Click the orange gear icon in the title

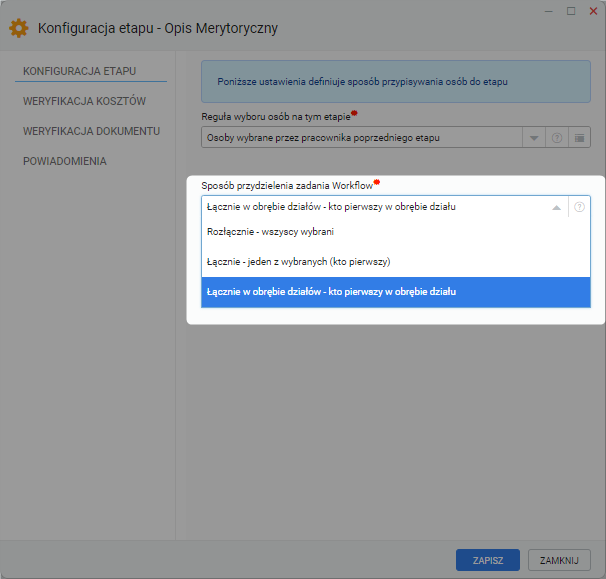(19, 28)
